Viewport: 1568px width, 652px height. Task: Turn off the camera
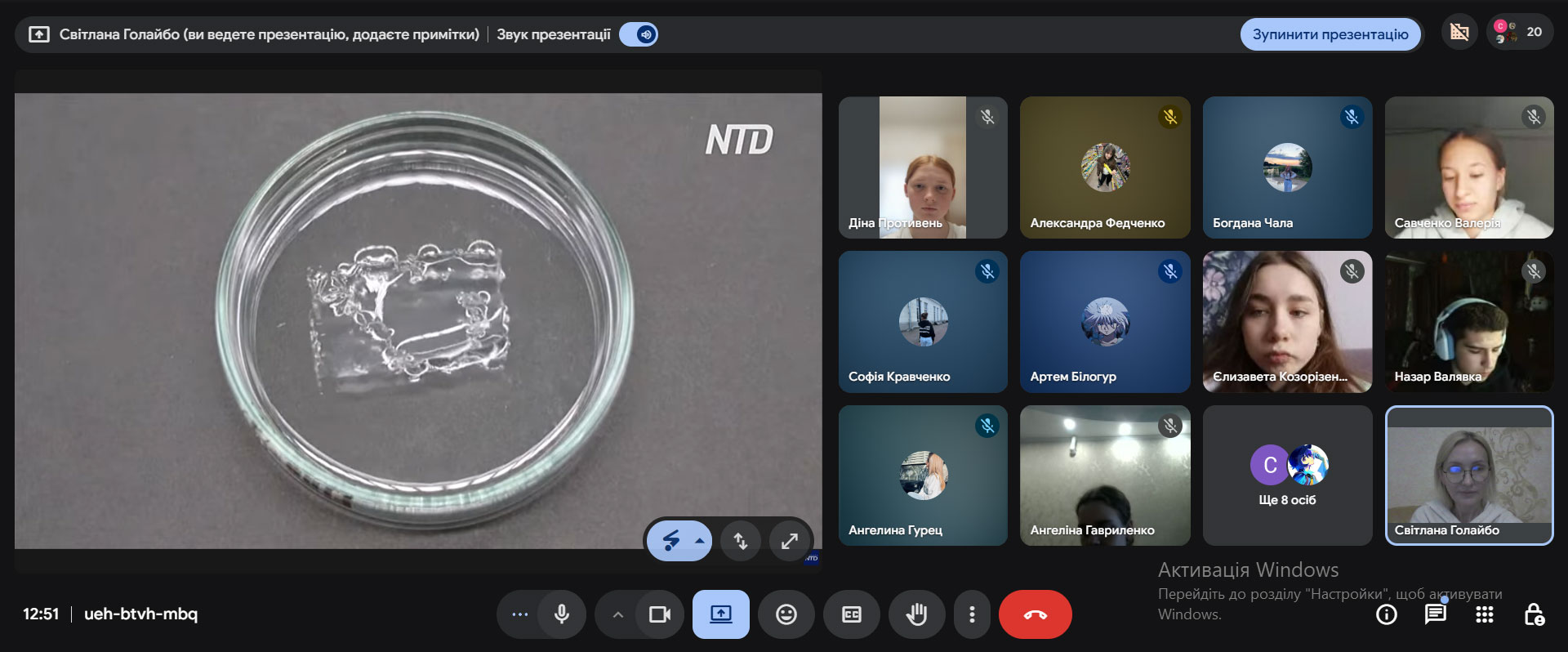coord(659,614)
